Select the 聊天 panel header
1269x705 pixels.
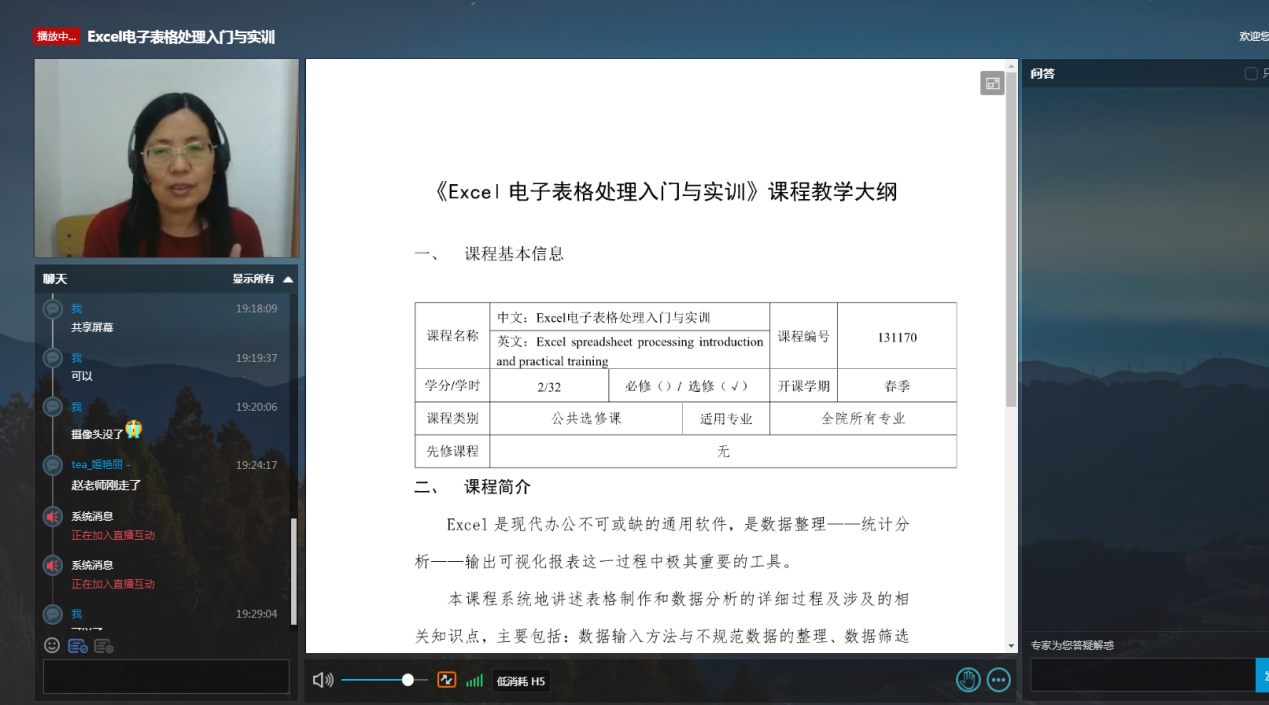click(55, 279)
